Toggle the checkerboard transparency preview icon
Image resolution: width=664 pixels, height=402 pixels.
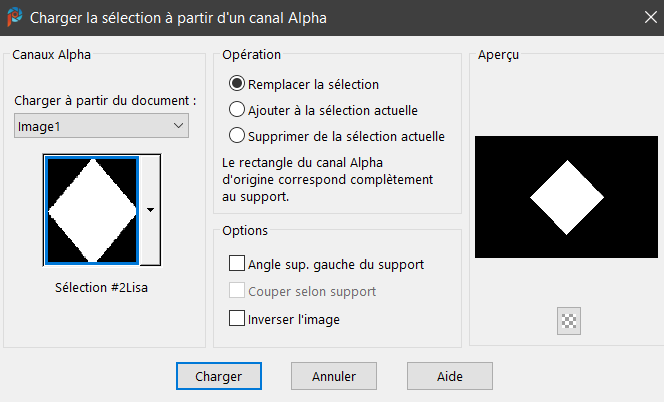(x=569, y=321)
